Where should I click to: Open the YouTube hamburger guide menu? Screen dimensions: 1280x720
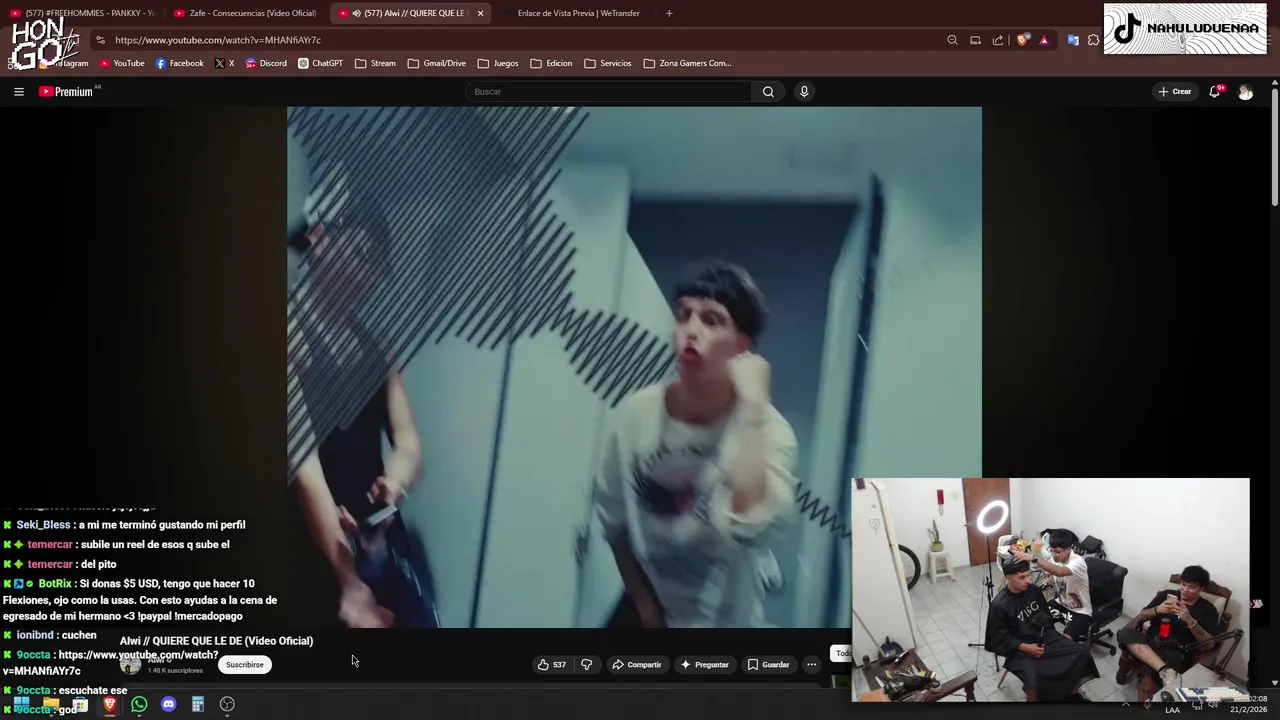pos(18,91)
